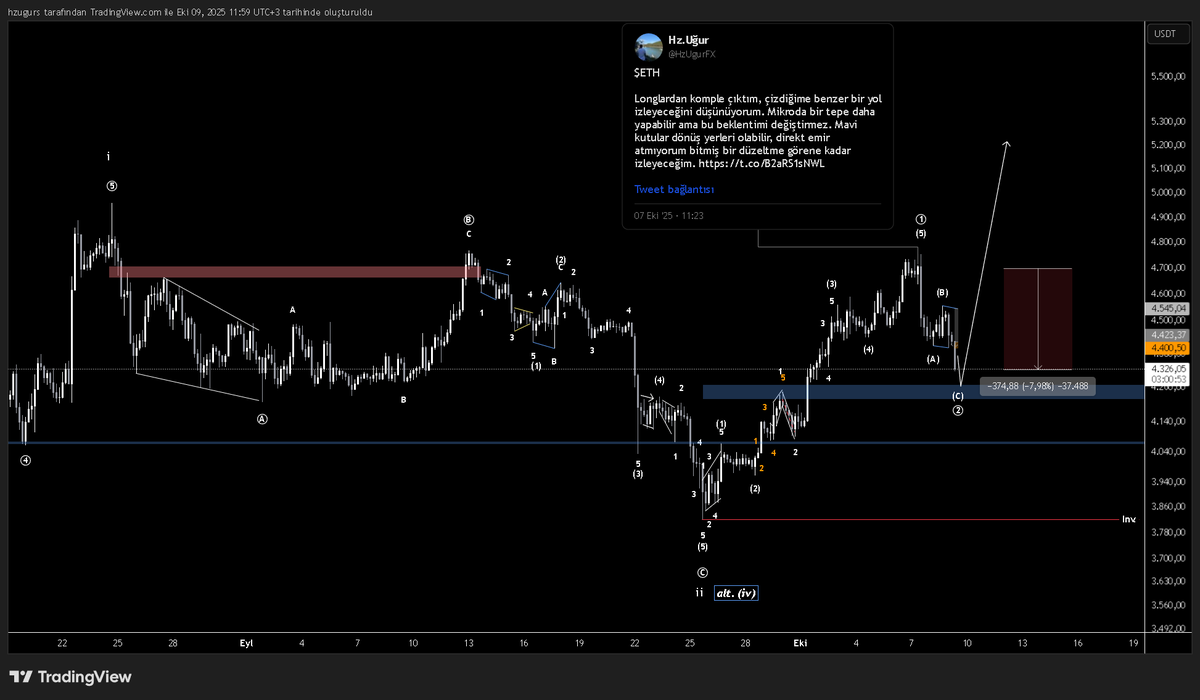Click the circled A wave label
Viewport: 1200px width, 700px height.
click(263, 420)
